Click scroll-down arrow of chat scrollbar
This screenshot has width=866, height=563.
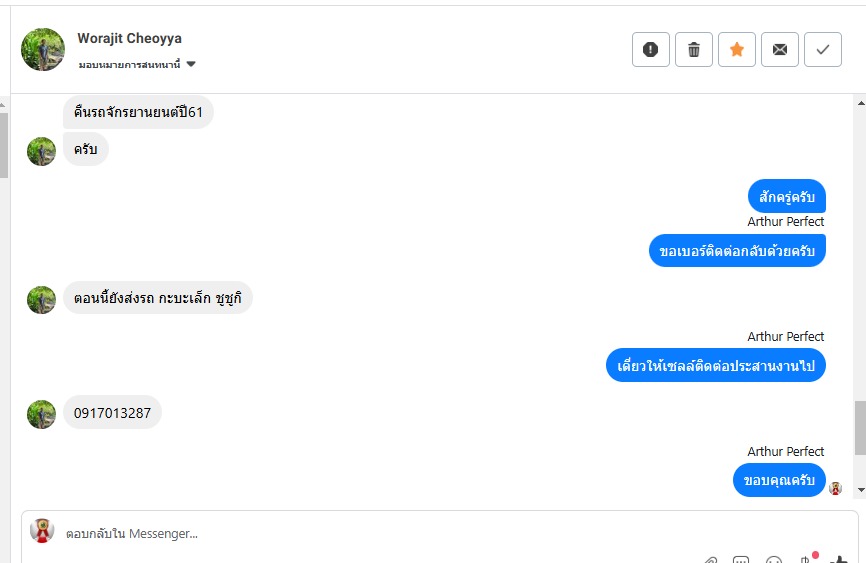click(861, 490)
